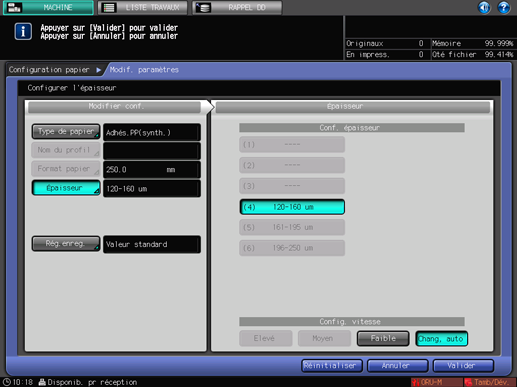Screen dimensions: 517x387
Task: Select the Modif. paramètres breadcrumb
Action: click(x=144, y=70)
